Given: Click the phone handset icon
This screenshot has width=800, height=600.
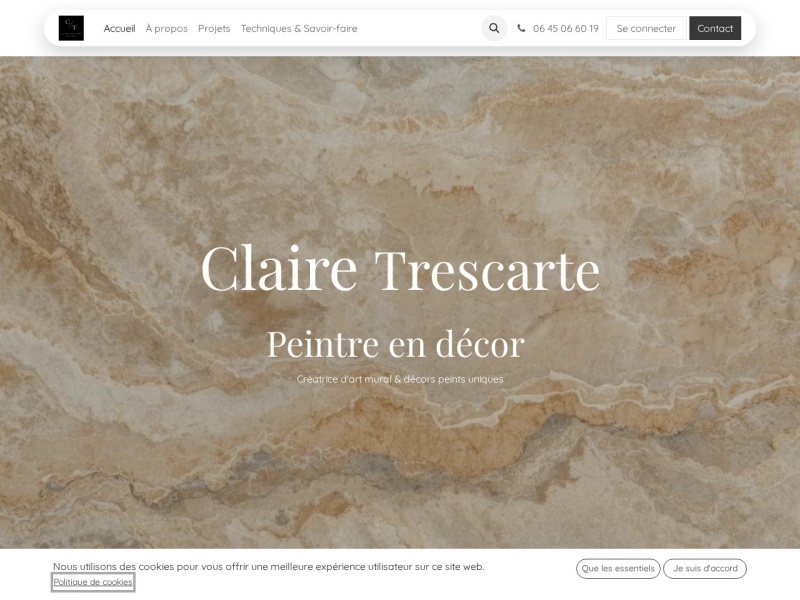Looking at the screenshot, I should click(521, 28).
